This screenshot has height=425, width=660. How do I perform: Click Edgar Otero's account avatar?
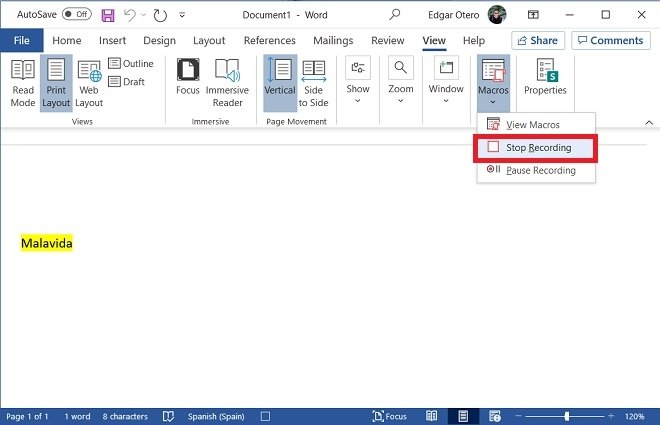(497, 15)
